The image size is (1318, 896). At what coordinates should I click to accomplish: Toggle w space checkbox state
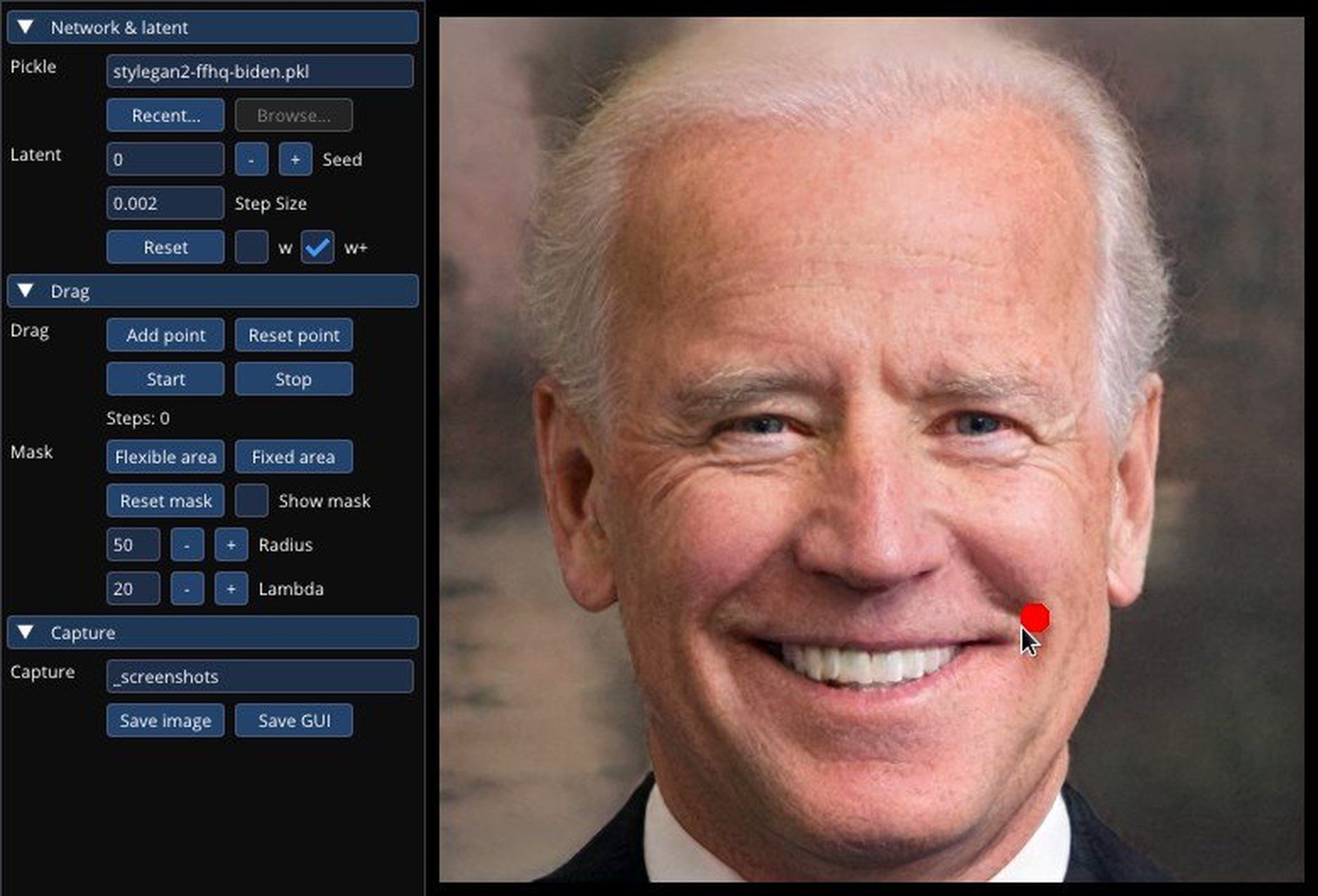(249, 247)
